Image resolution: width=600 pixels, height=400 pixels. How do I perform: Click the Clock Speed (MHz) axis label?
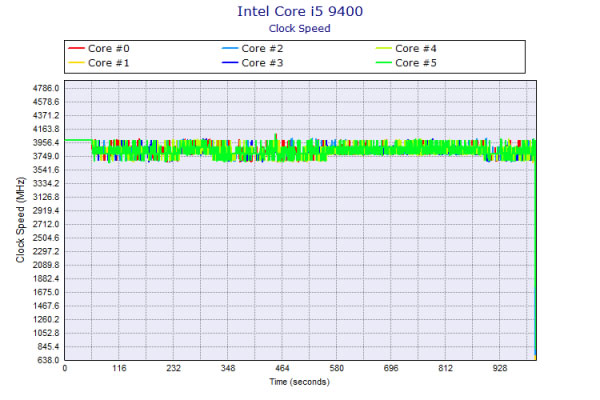click(x=20, y=220)
